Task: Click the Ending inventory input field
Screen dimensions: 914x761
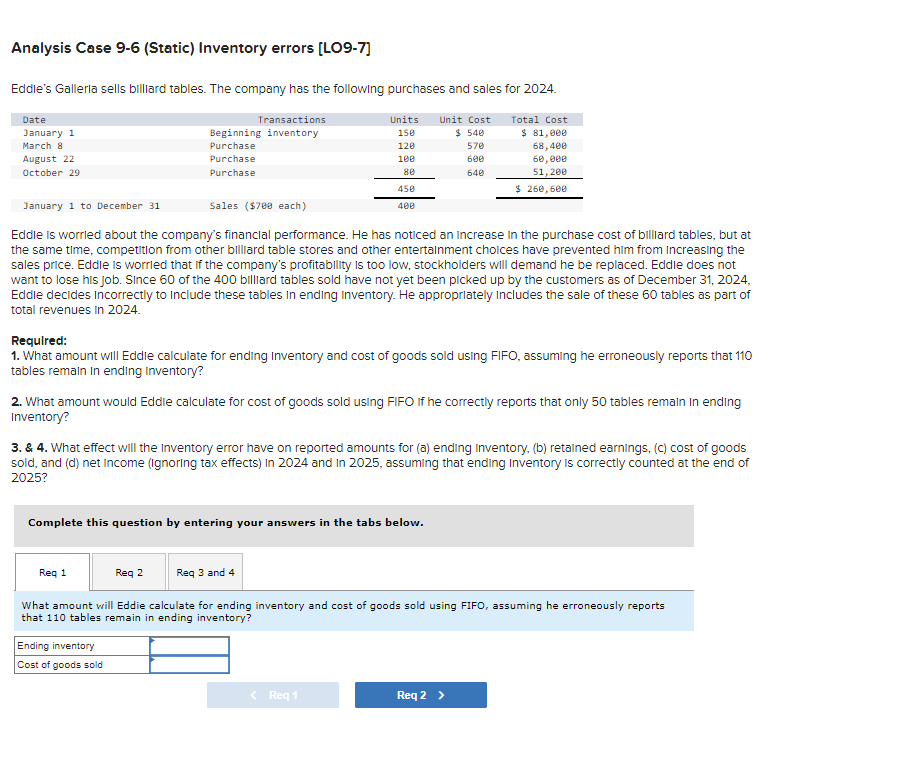Action: (189, 646)
